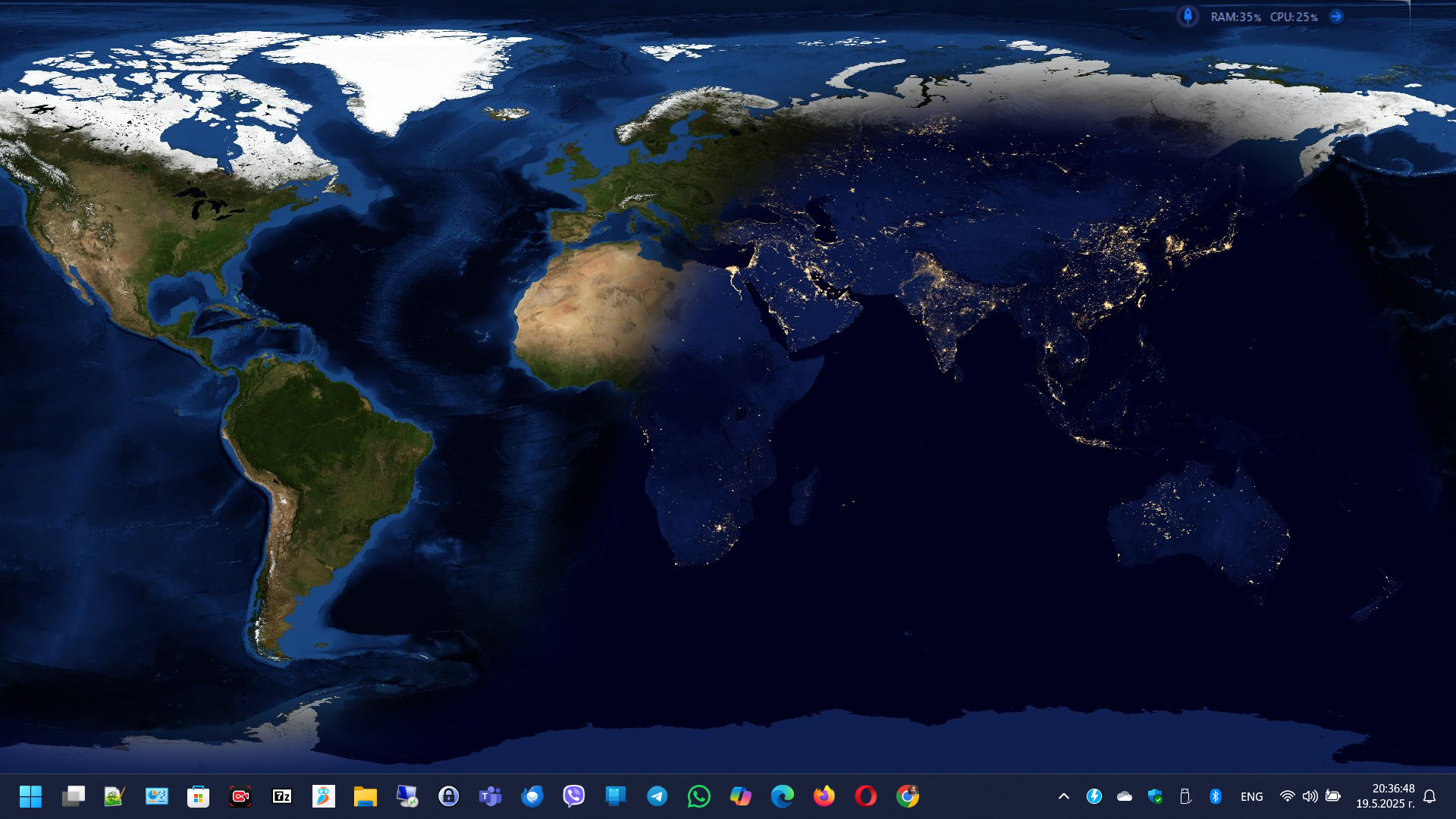Click the CPU:25% readout
1456x819 pixels.
click(1294, 17)
